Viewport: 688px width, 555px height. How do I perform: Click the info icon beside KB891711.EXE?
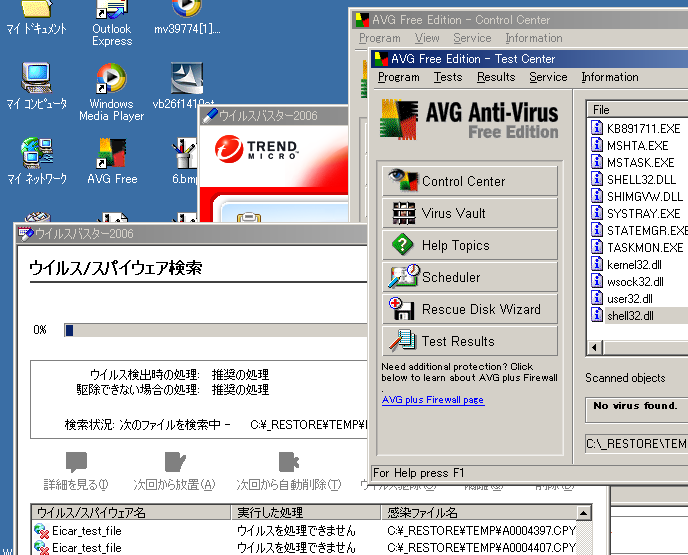click(596, 128)
